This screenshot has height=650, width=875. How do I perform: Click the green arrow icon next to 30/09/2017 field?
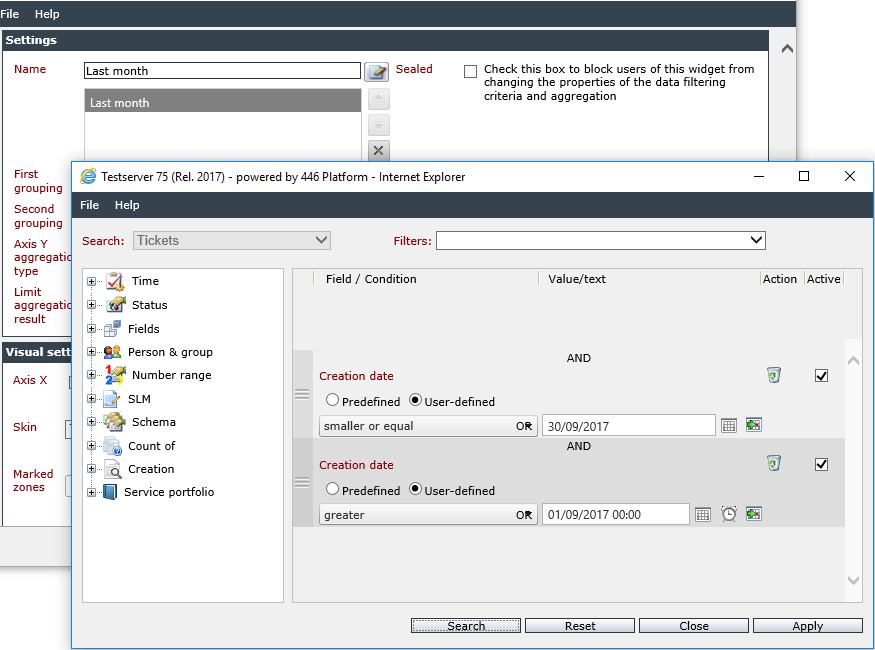click(754, 425)
